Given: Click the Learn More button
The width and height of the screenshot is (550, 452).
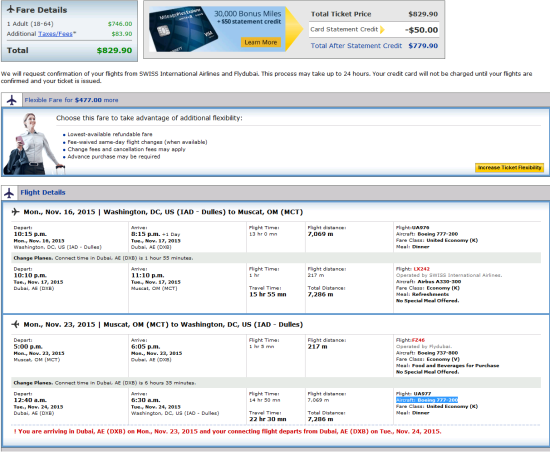Looking at the screenshot, I should pos(261,42).
